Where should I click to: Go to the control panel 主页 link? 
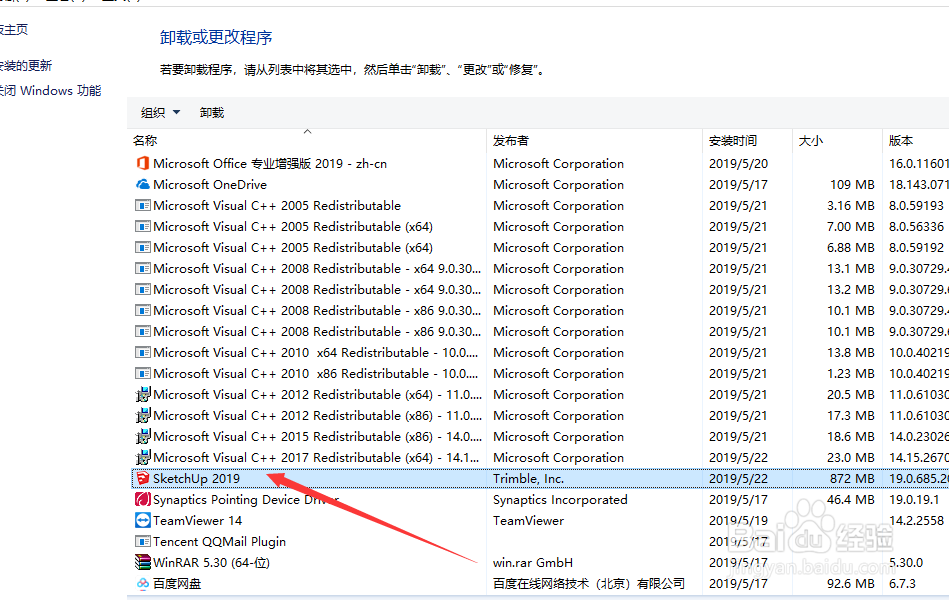pos(13,29)
